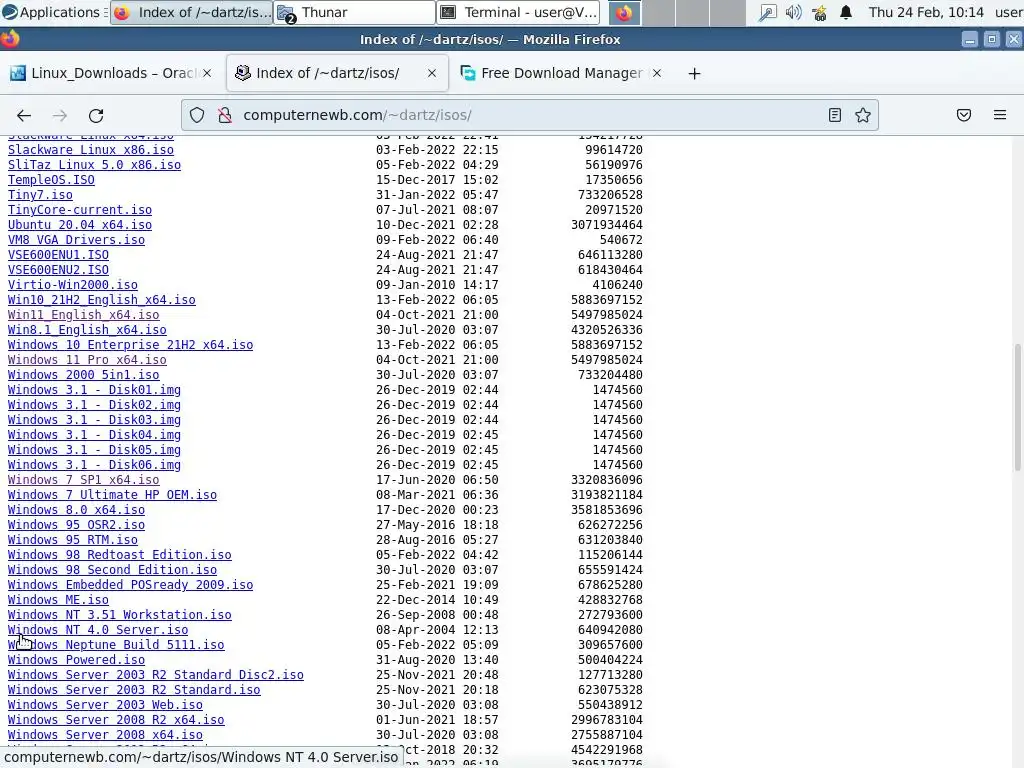This screenshot has height=768, width=1024.
Task: Click the Windows_95_RTM.iso link
Action: pos(72,541)
